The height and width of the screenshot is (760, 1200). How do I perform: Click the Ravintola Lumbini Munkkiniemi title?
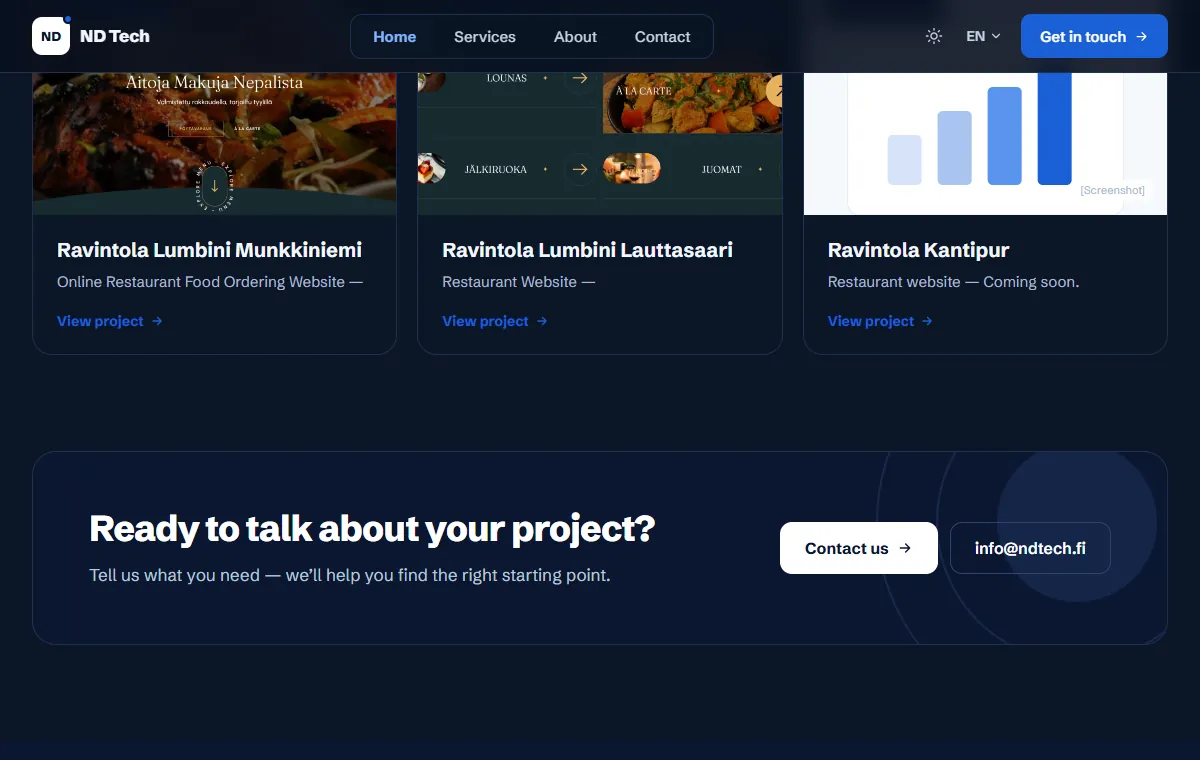pyautogui.click(x=209, y=250)
